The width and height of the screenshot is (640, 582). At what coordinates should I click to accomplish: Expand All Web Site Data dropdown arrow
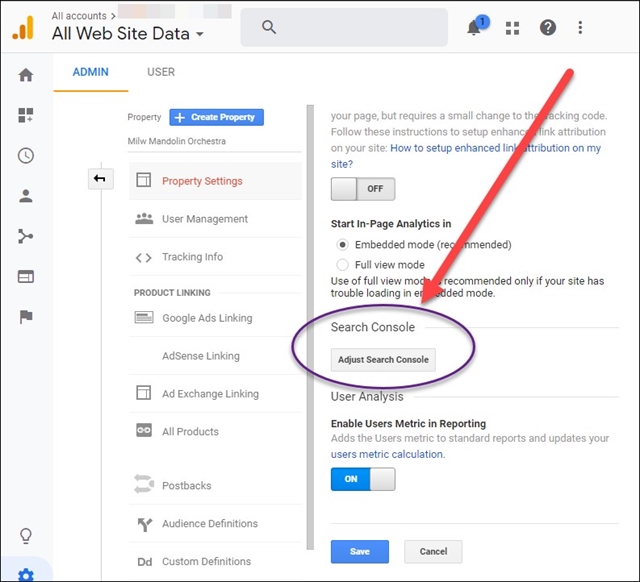(x=200, y=34)
